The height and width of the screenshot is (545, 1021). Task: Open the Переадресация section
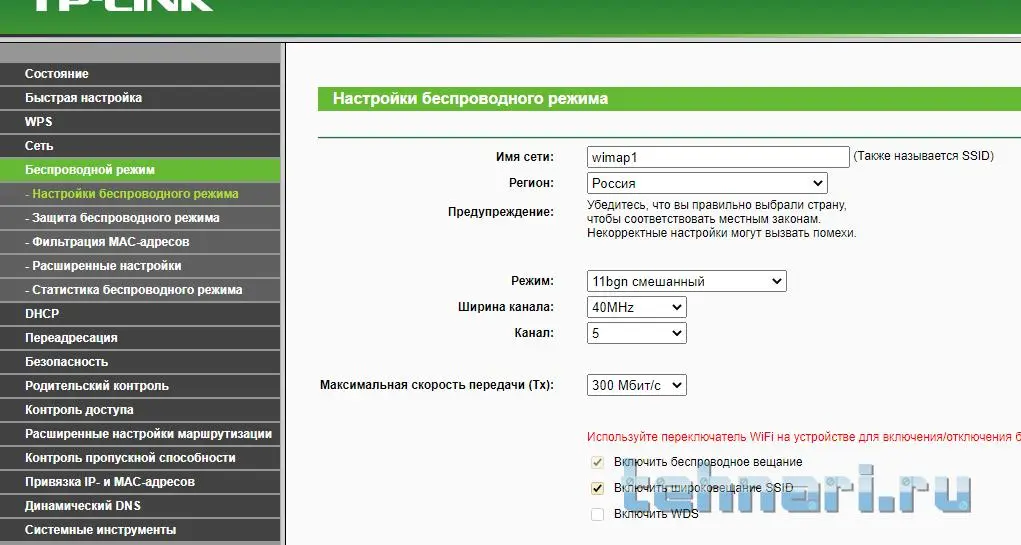coord(140,338)
